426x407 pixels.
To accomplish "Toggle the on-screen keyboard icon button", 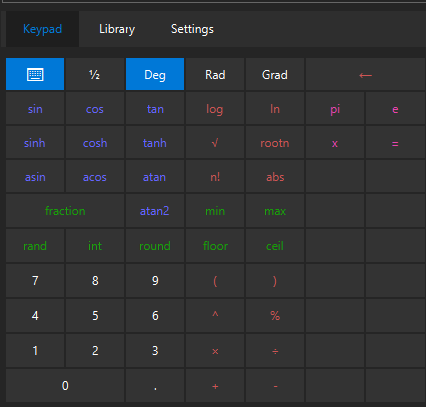I will click(35, 74).
